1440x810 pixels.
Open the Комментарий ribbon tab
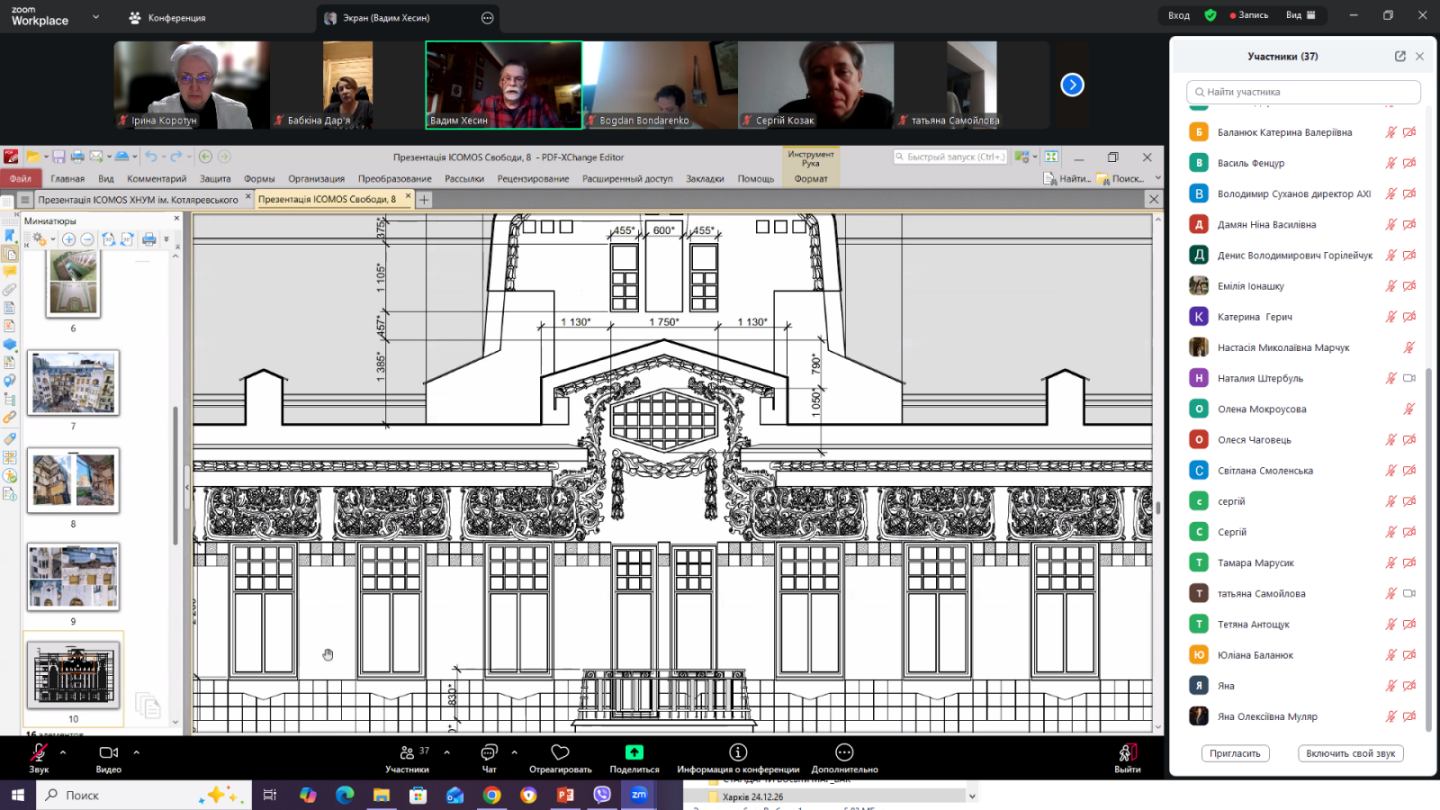click(156, 179)
